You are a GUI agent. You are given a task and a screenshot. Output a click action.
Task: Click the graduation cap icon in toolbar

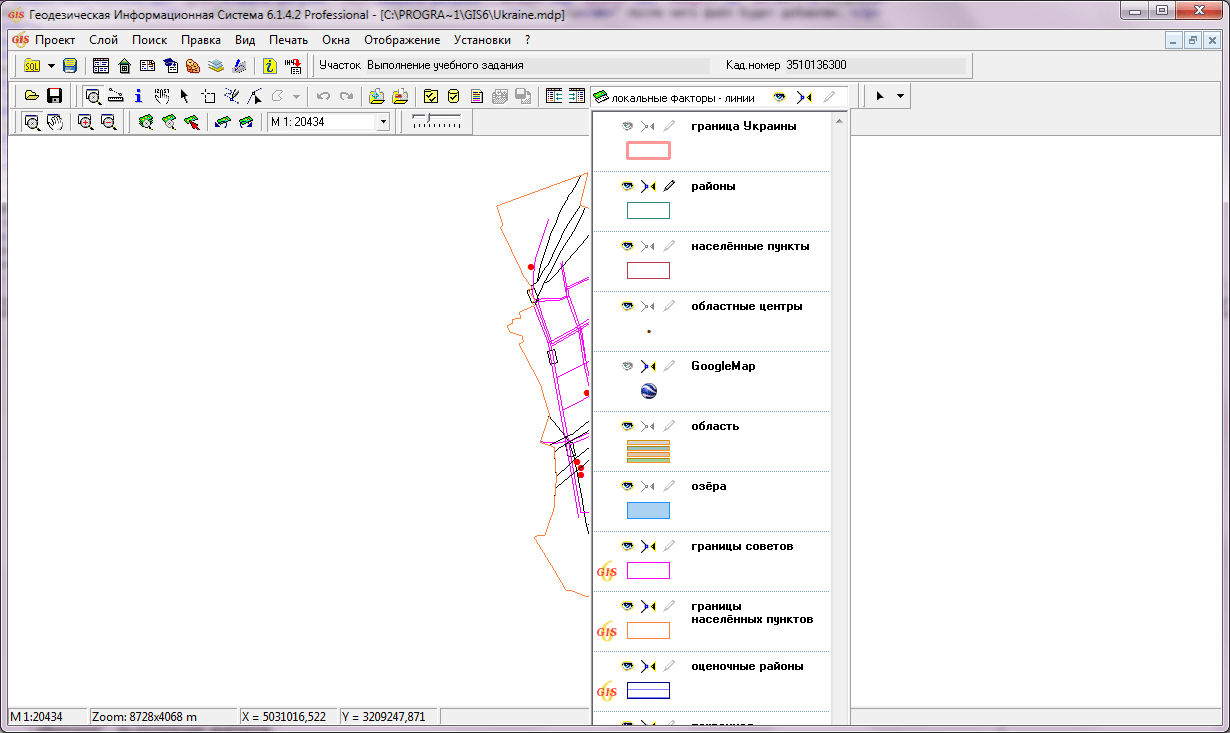click(x=170, y=66)
